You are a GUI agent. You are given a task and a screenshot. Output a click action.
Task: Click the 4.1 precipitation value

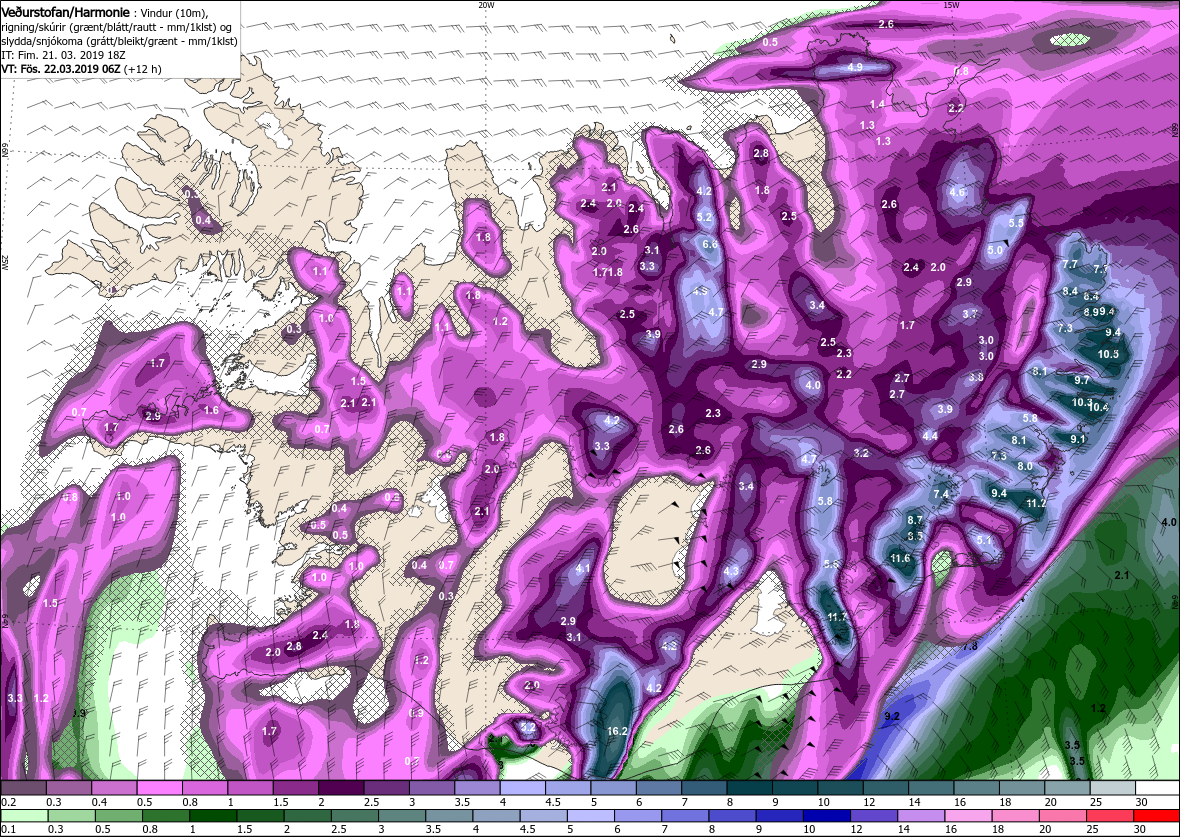pos(582,569)
